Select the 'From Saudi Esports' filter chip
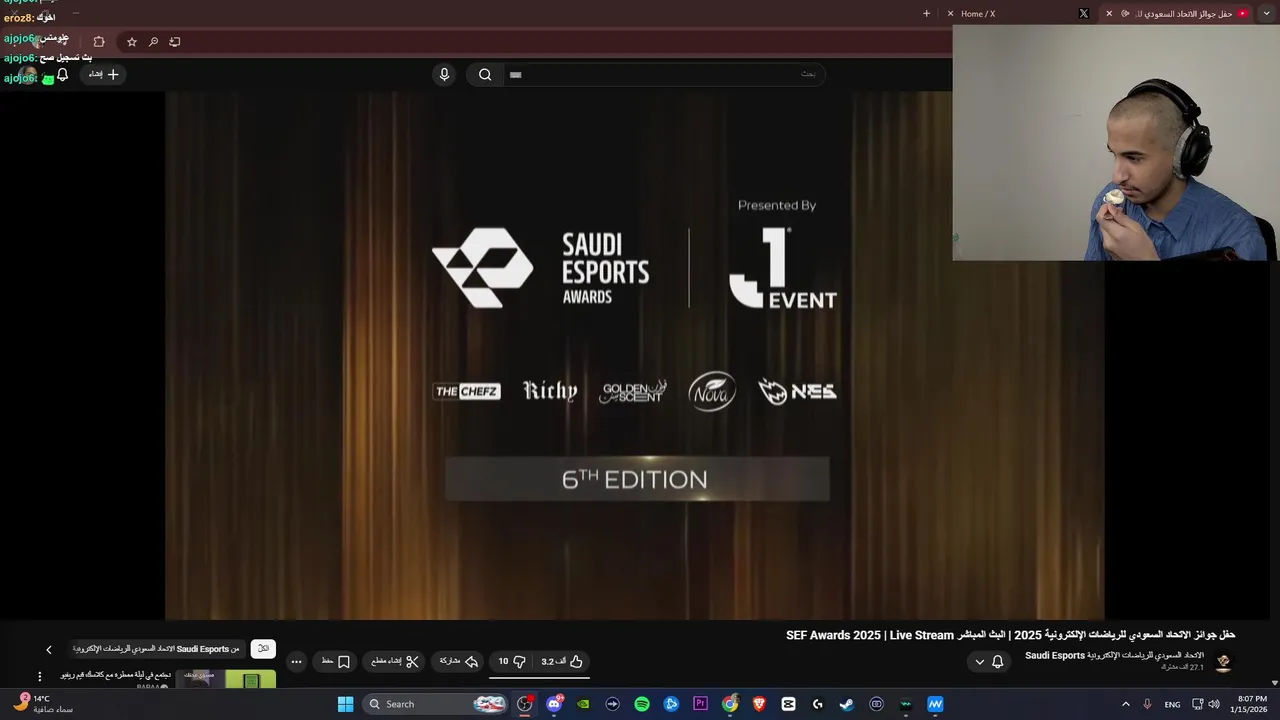This screenshot has width=1280, height=720. point(156,648)
